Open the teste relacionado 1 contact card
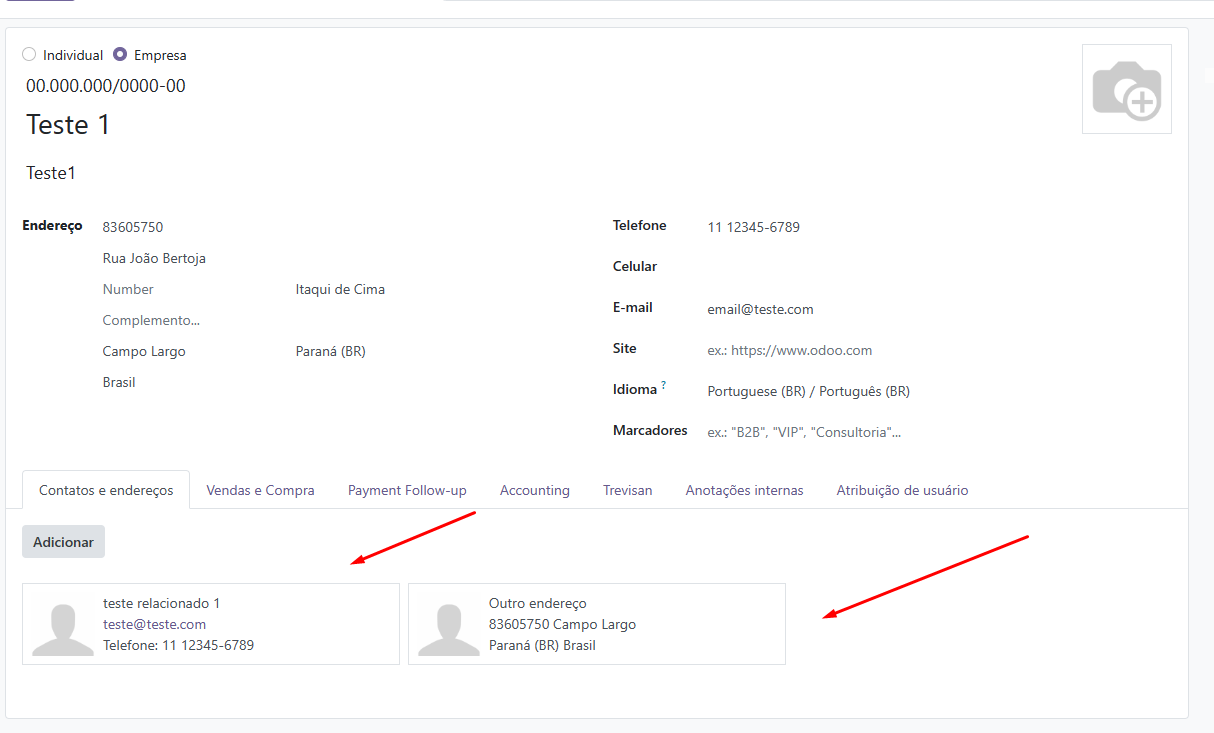This screenshot has width=1214, height=733. 211,624
